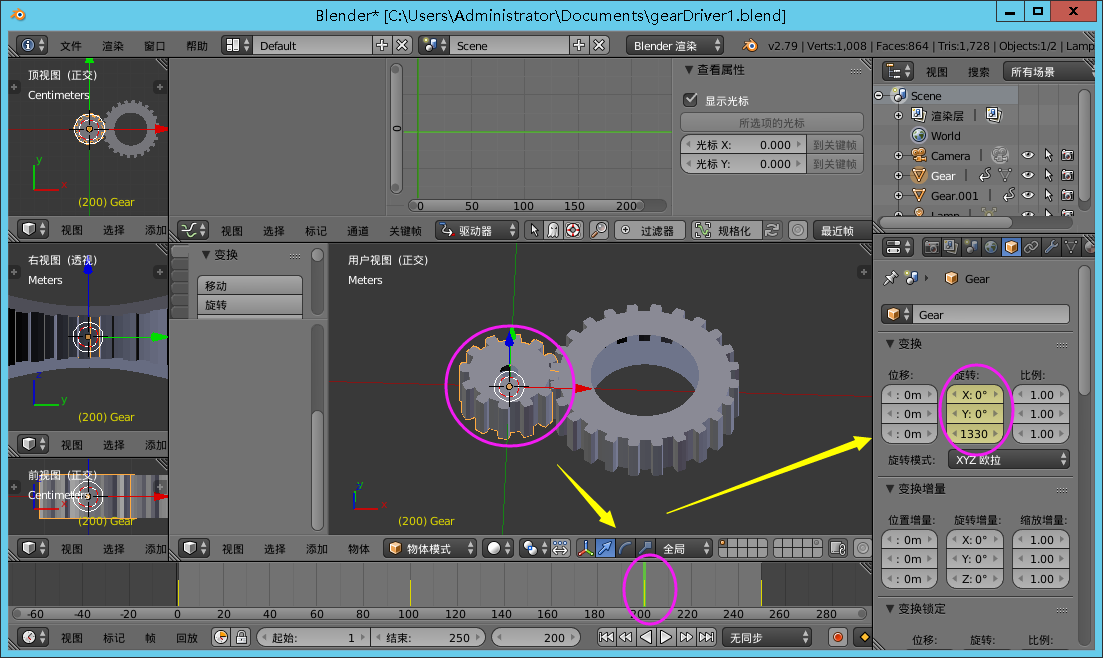Select the scale manipulator icon

coord(644,548)
